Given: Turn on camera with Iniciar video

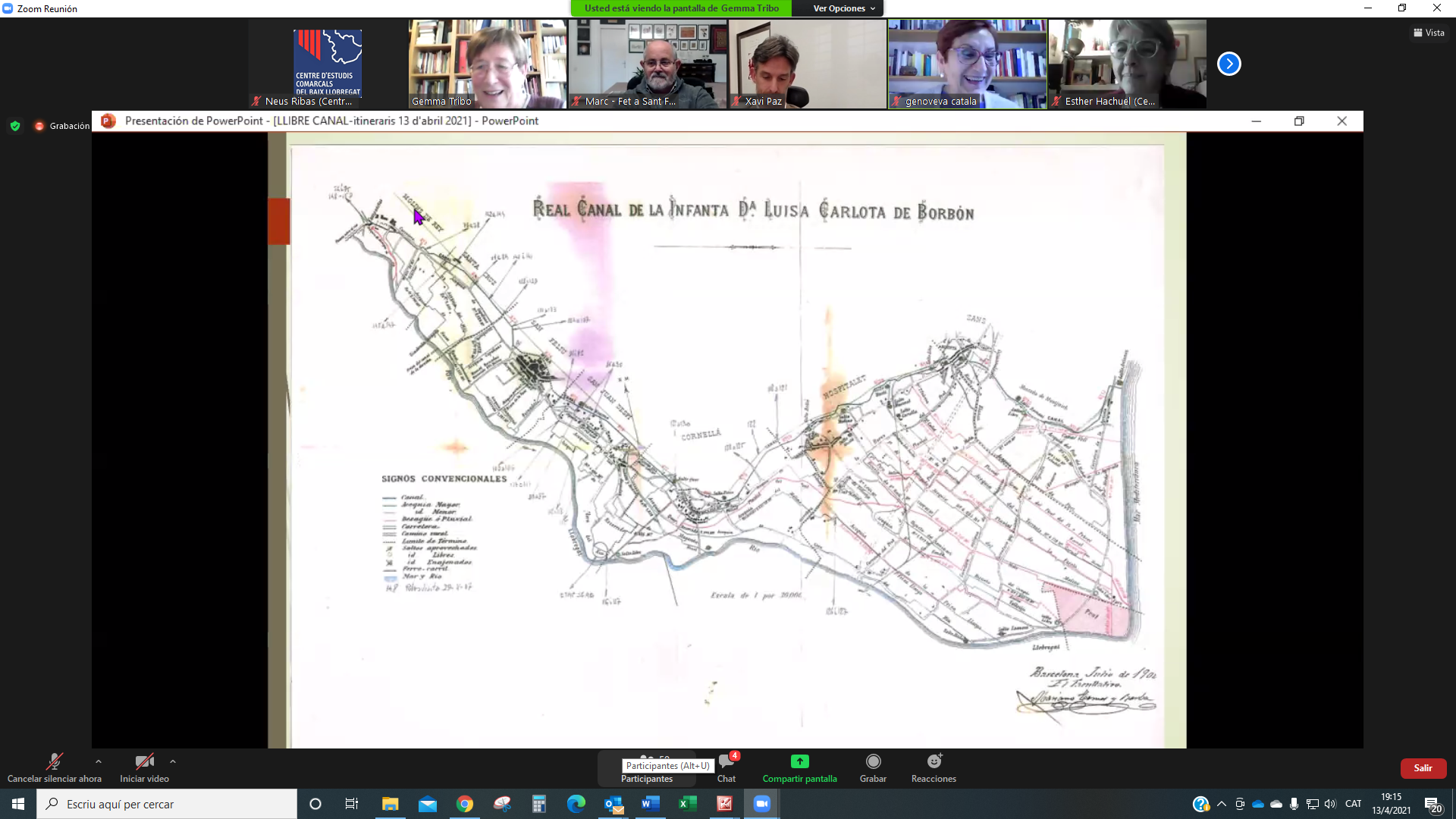Looking at the screenshot, I should pos(144,762).
